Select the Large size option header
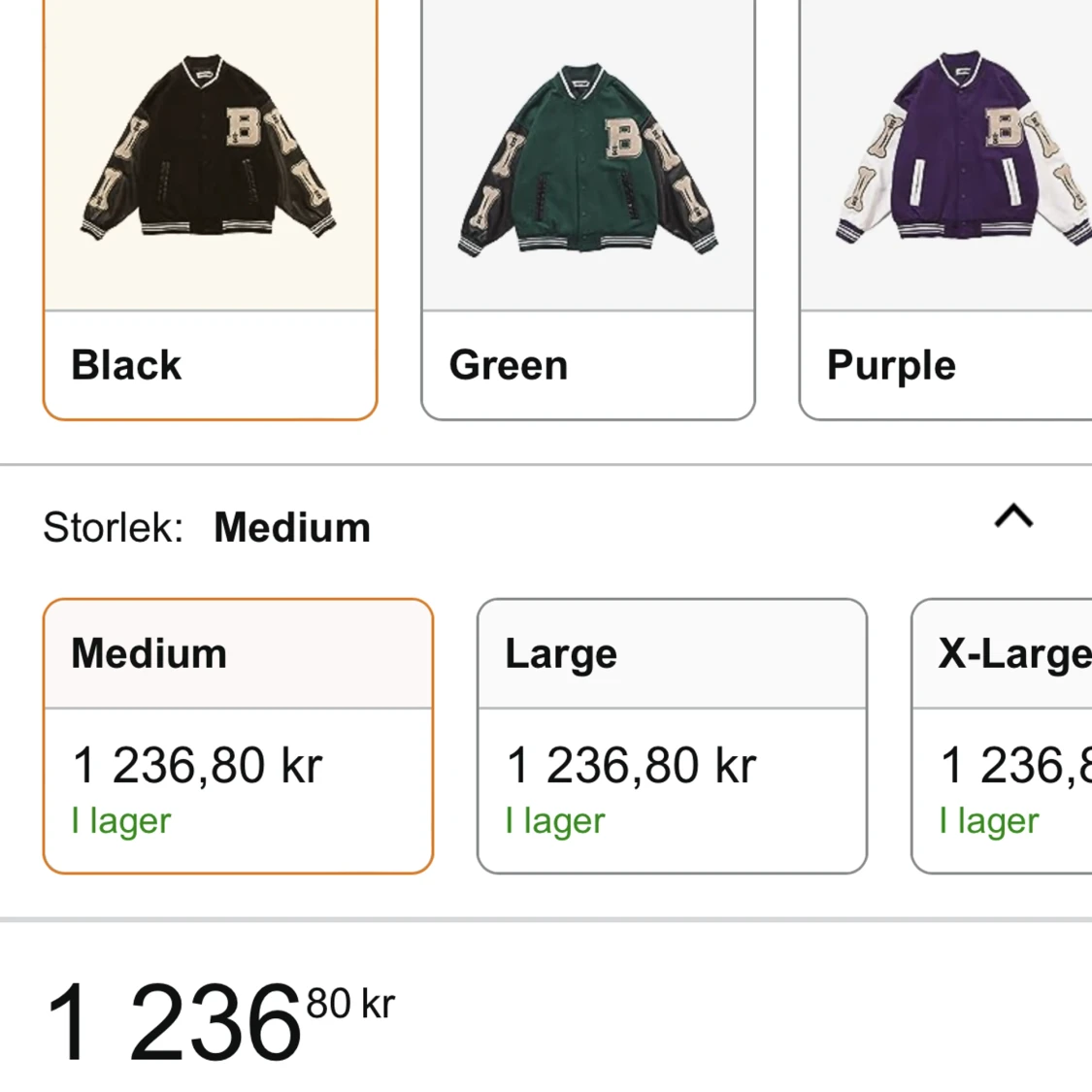The image size is (1092, 1092). [561, 653]
